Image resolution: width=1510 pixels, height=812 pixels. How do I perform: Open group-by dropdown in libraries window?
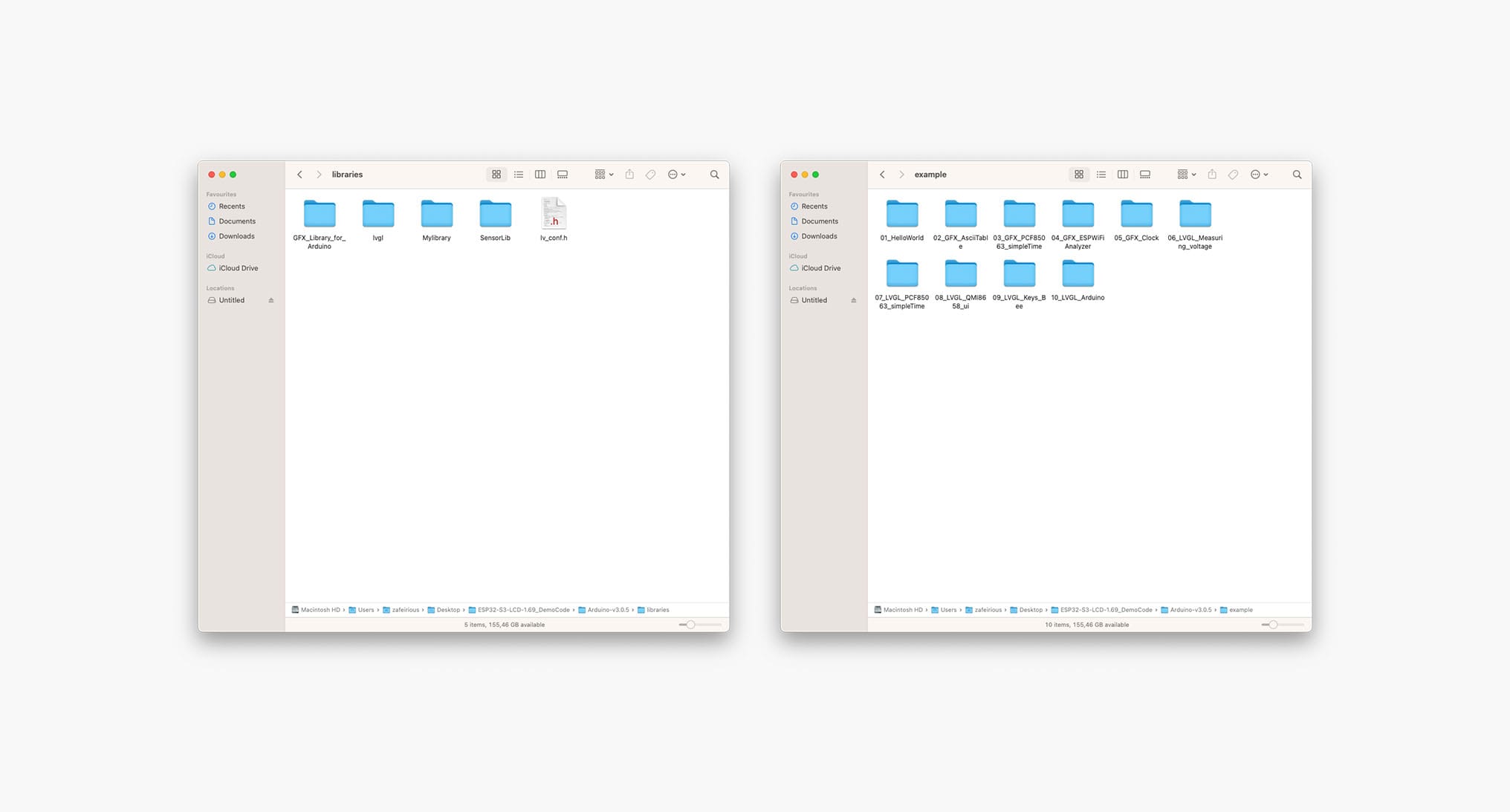click(x=603, y=175)
